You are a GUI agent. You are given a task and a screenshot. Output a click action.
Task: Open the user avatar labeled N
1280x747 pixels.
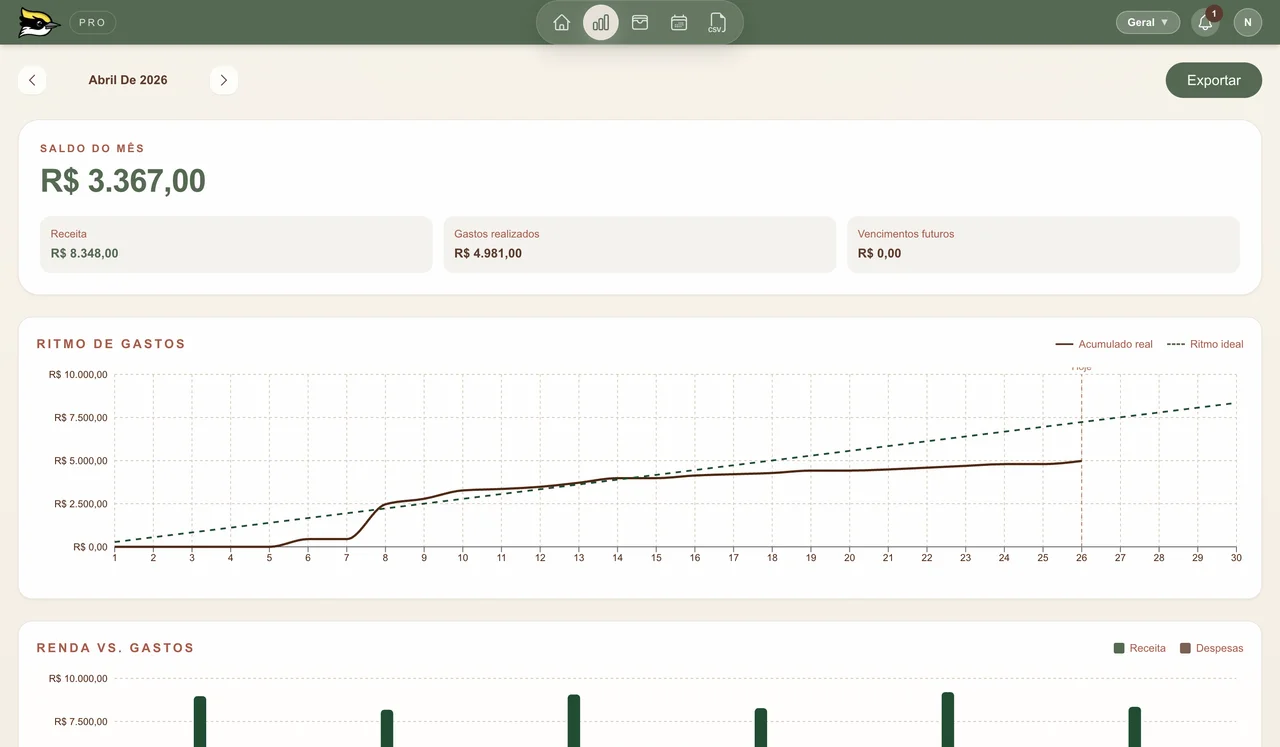coord(1248,22)
